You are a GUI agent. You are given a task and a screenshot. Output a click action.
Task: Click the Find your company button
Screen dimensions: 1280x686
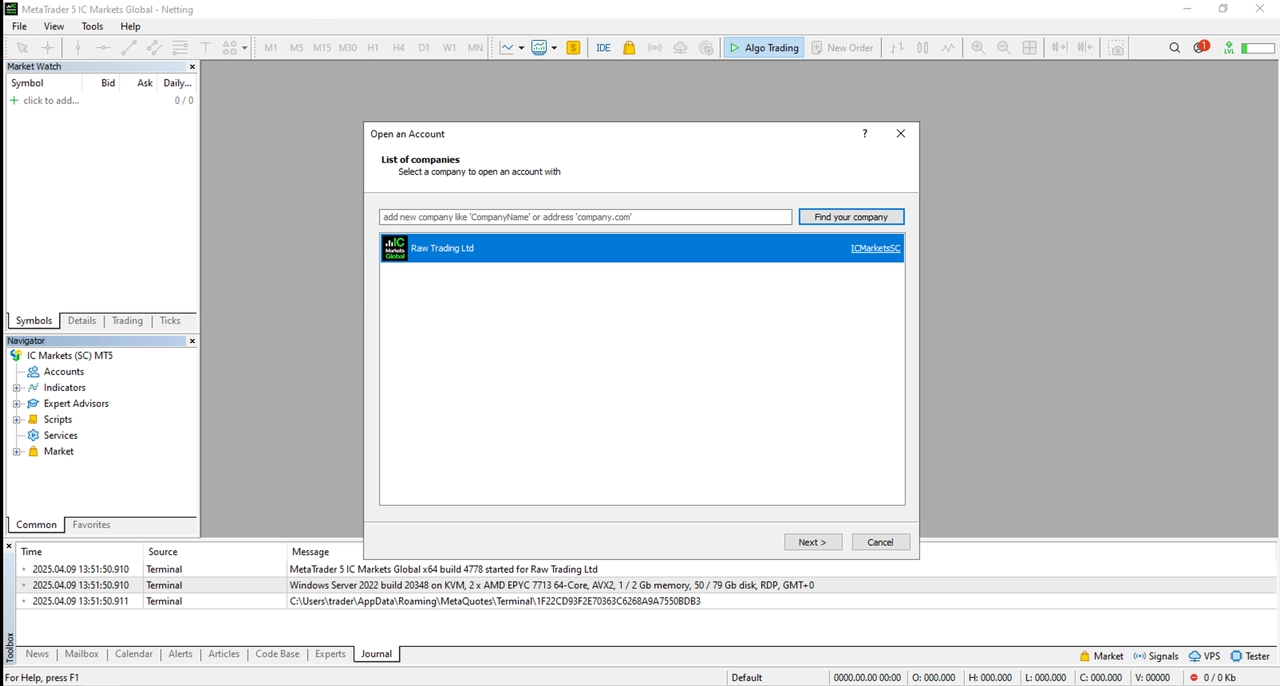click(x=851, y=217)
